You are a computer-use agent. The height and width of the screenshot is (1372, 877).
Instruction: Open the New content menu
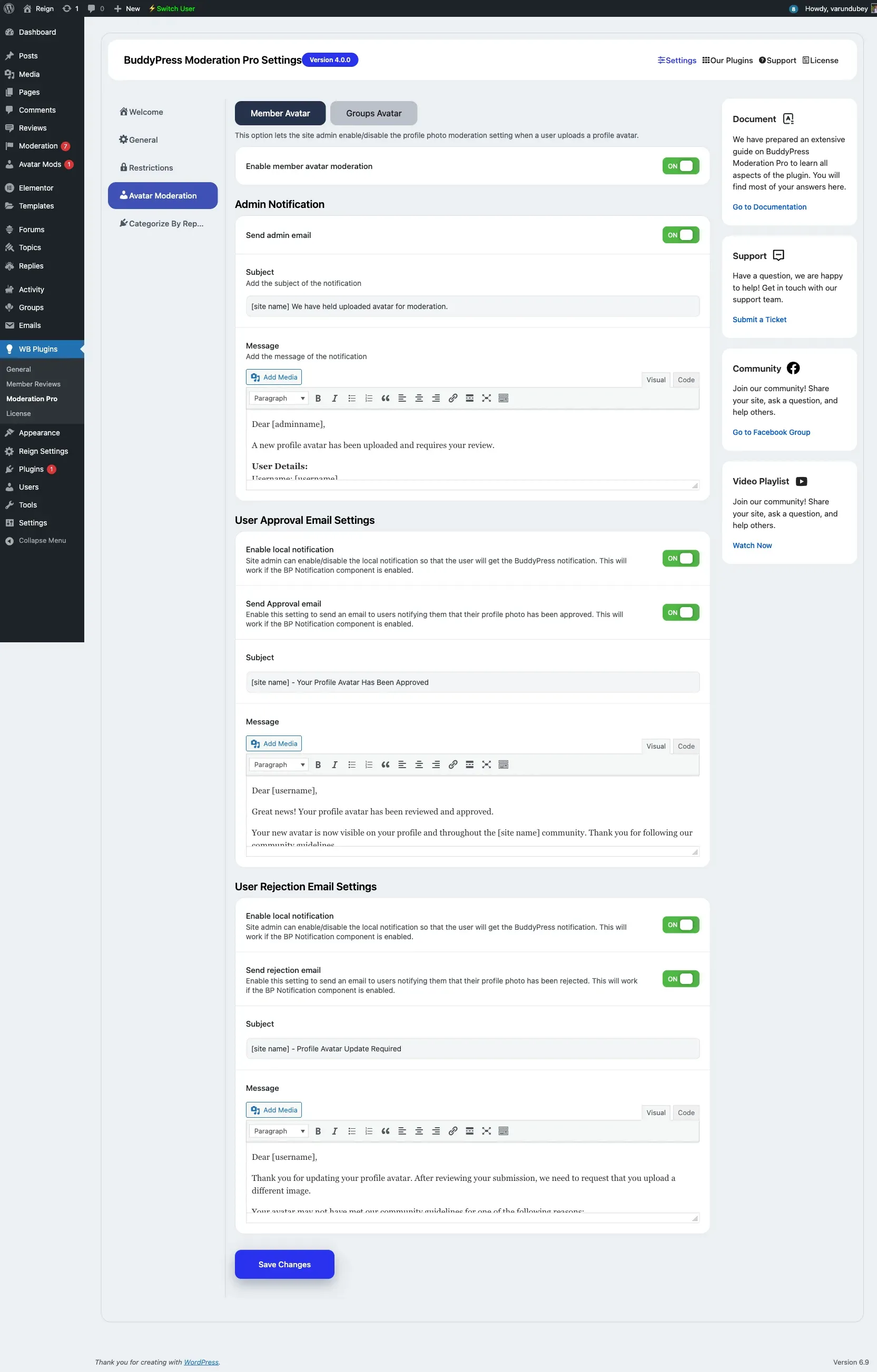click(126, 8)
